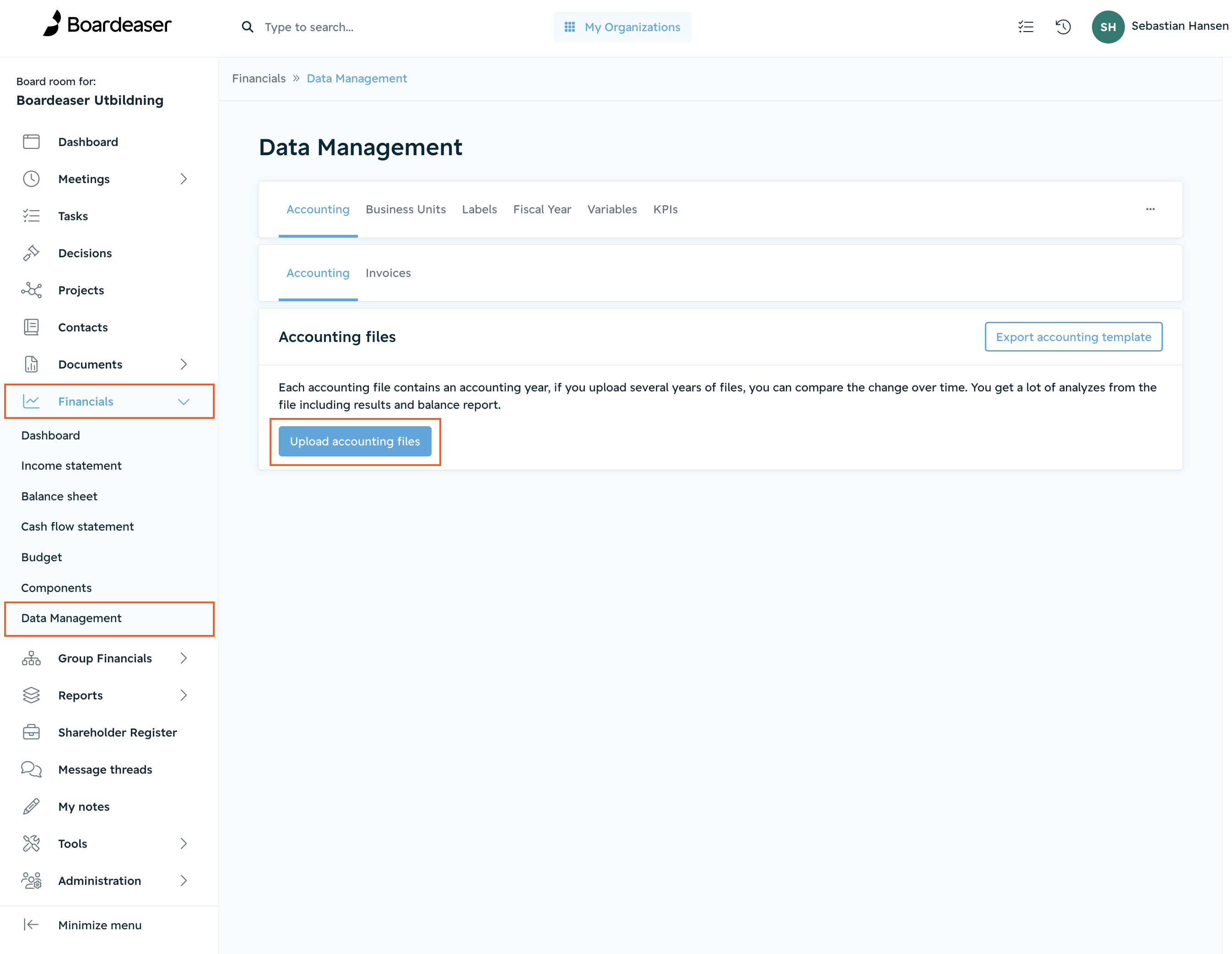Switch to the Business Units tab
Viewport: 1232px width, 954px height.
pos(405,209)
